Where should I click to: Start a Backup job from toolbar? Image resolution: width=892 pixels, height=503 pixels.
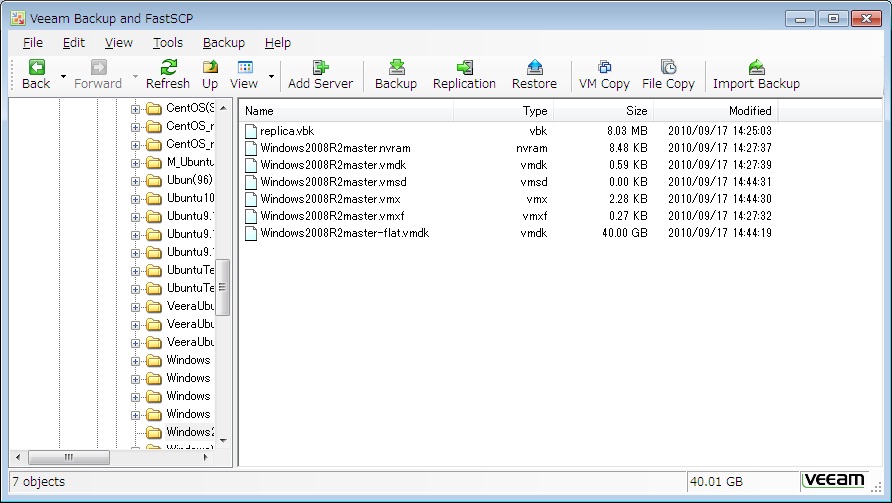[x=396, y=67]
